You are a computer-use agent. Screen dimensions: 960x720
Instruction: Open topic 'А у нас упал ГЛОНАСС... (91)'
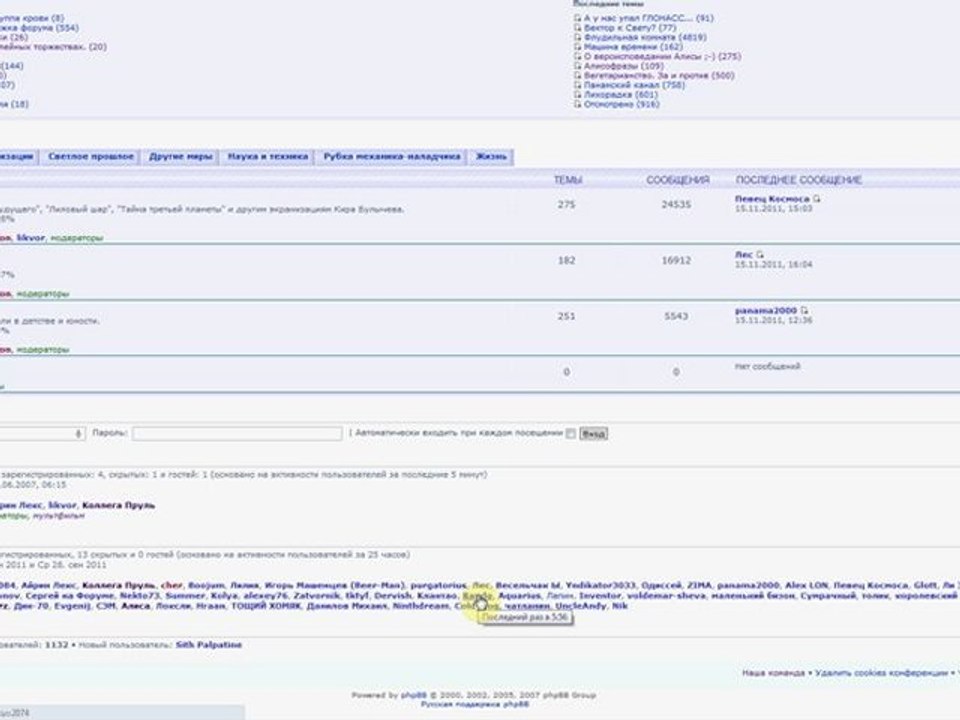648,18
